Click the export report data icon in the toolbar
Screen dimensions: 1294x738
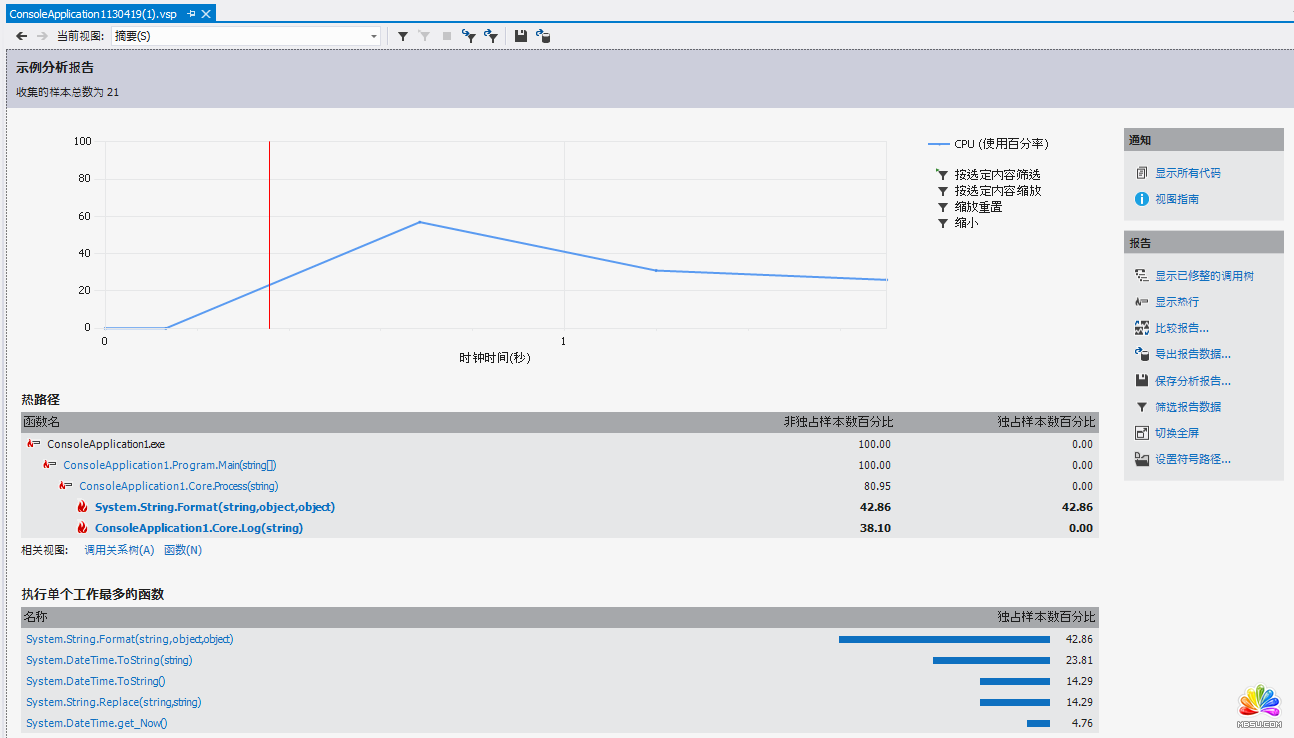click(543, 36)
